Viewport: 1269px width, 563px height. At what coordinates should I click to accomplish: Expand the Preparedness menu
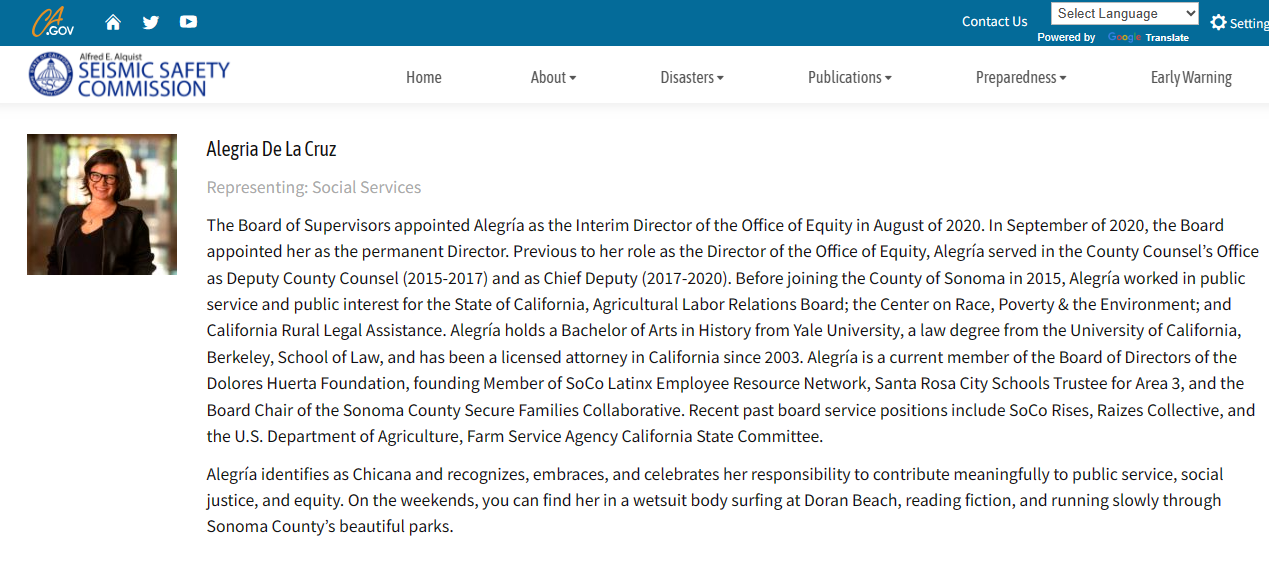point(1021,77)
